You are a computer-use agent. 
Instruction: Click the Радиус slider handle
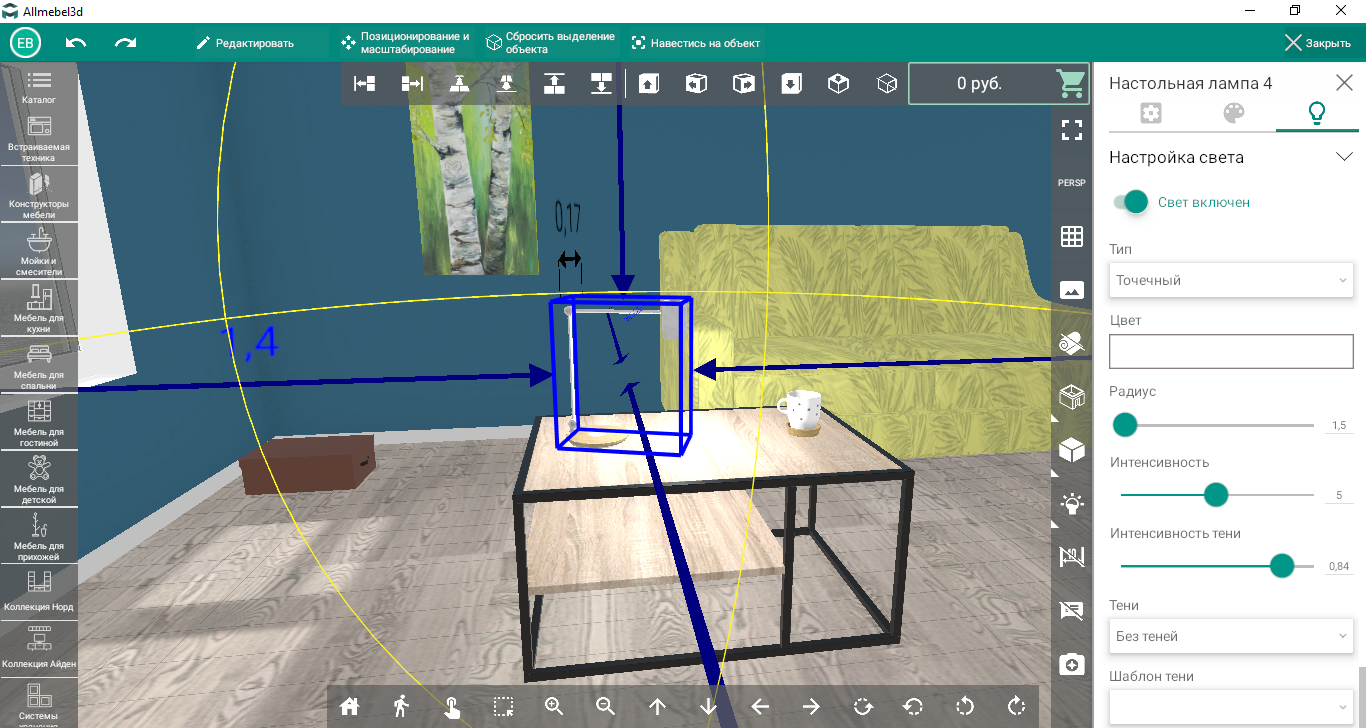pos(1125,425)
